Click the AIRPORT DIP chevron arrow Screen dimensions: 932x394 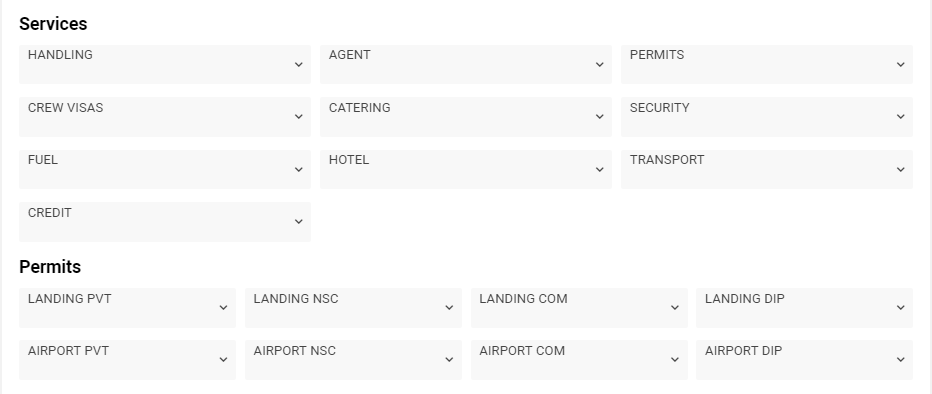900,360
